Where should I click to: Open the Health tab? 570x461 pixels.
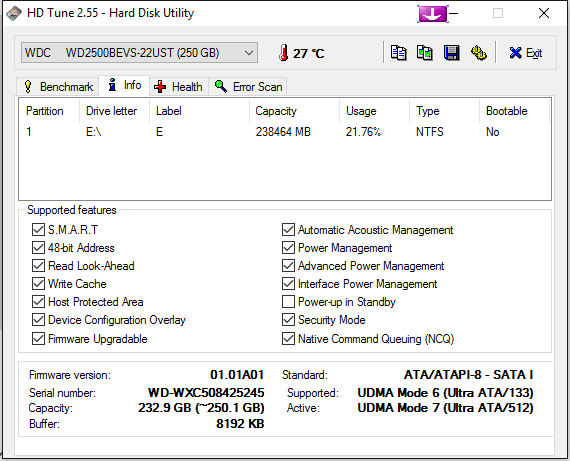(x=178, y=87)
